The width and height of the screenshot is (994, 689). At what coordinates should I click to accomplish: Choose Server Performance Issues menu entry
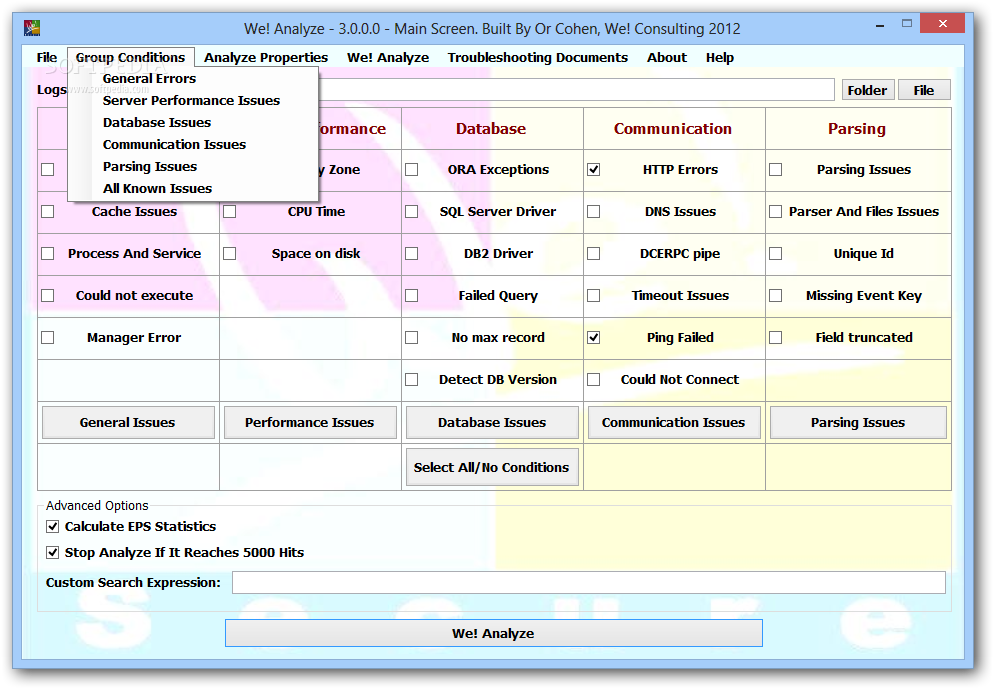(x=193, y=101)
